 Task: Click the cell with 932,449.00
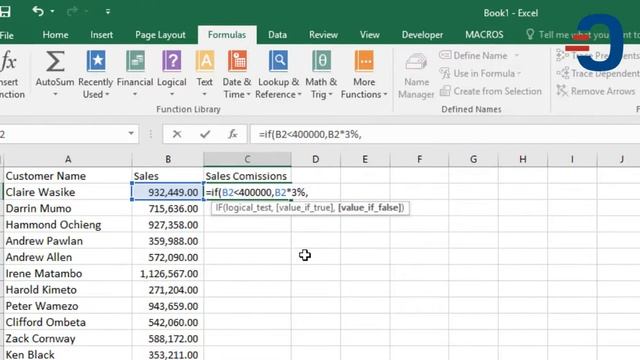(168, 192)
